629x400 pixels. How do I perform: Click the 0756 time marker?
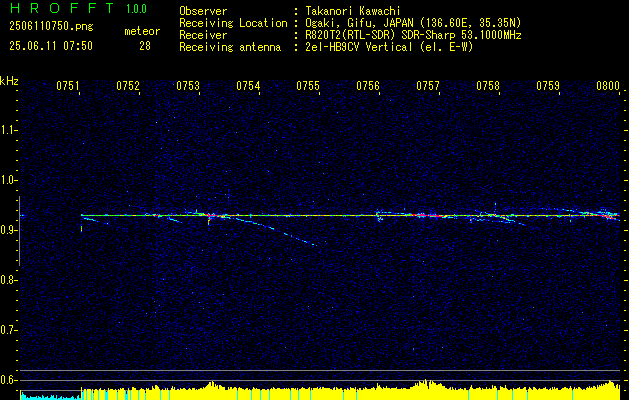[368, 86]
